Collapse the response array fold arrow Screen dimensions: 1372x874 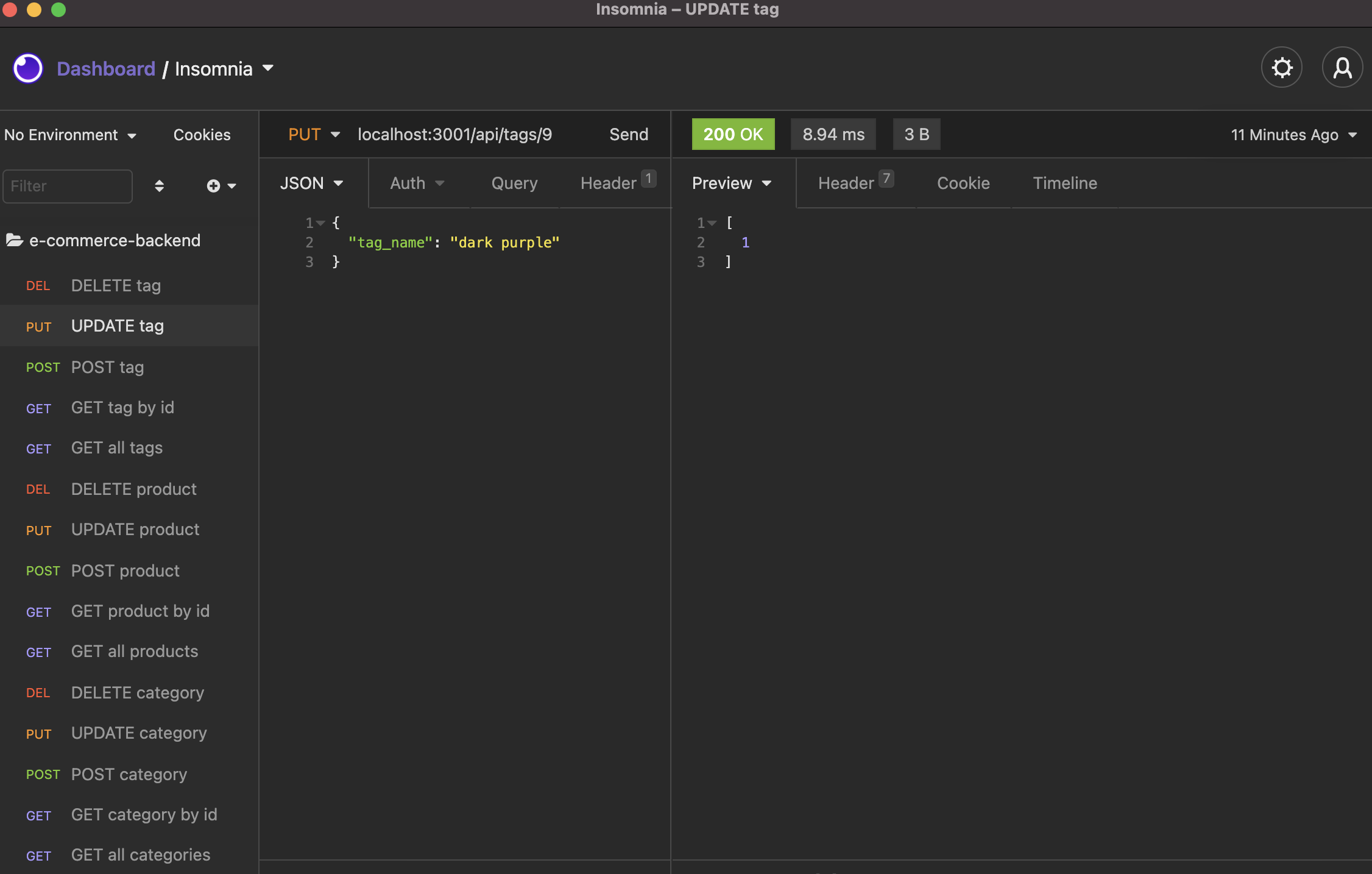click(713, 223)
